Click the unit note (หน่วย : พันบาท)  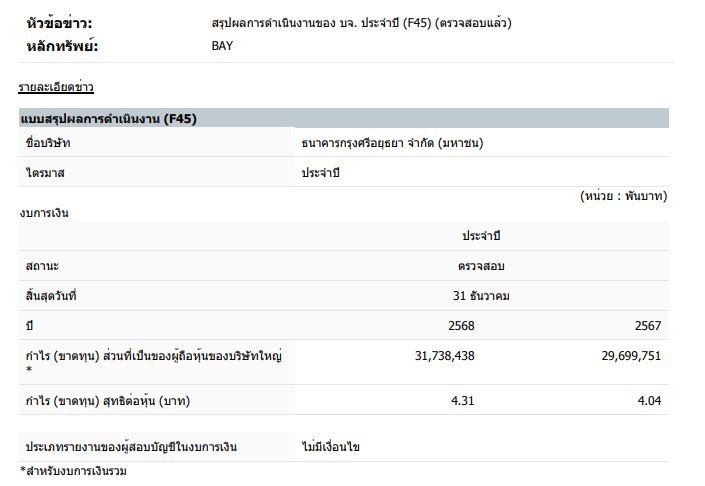[x=623, y=196]
